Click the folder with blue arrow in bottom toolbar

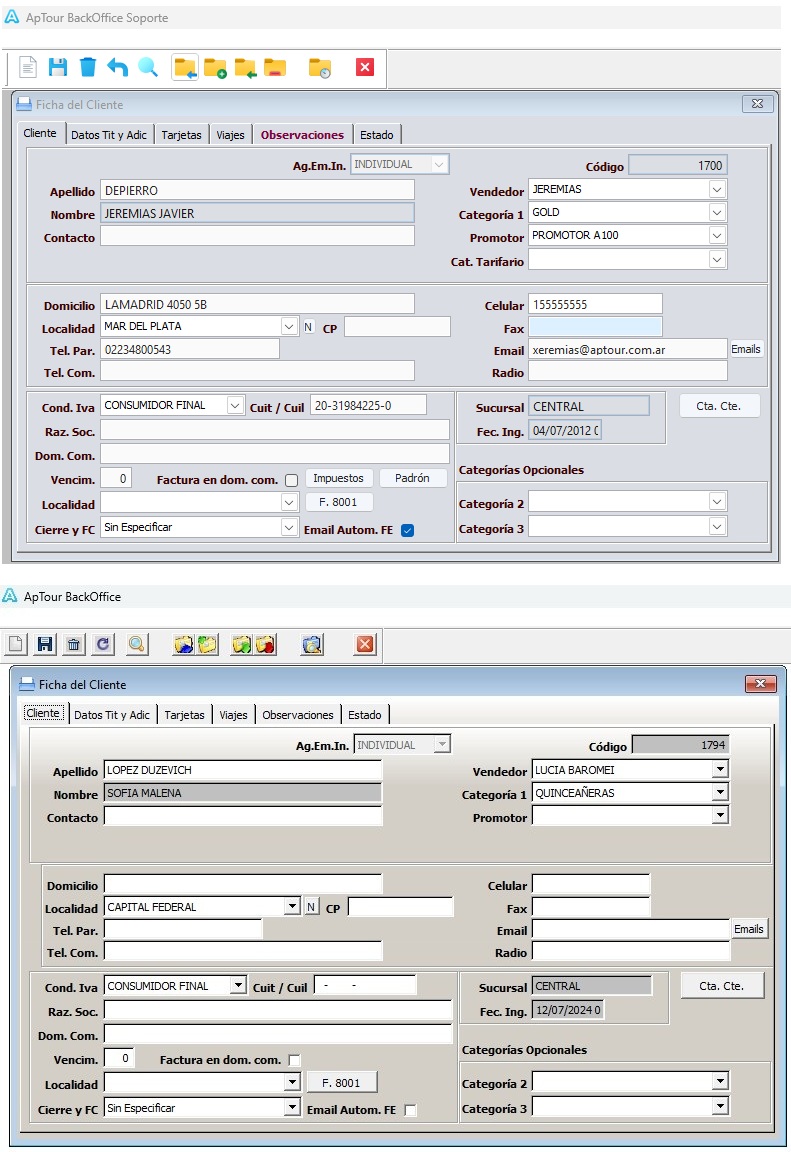point(184,644)
